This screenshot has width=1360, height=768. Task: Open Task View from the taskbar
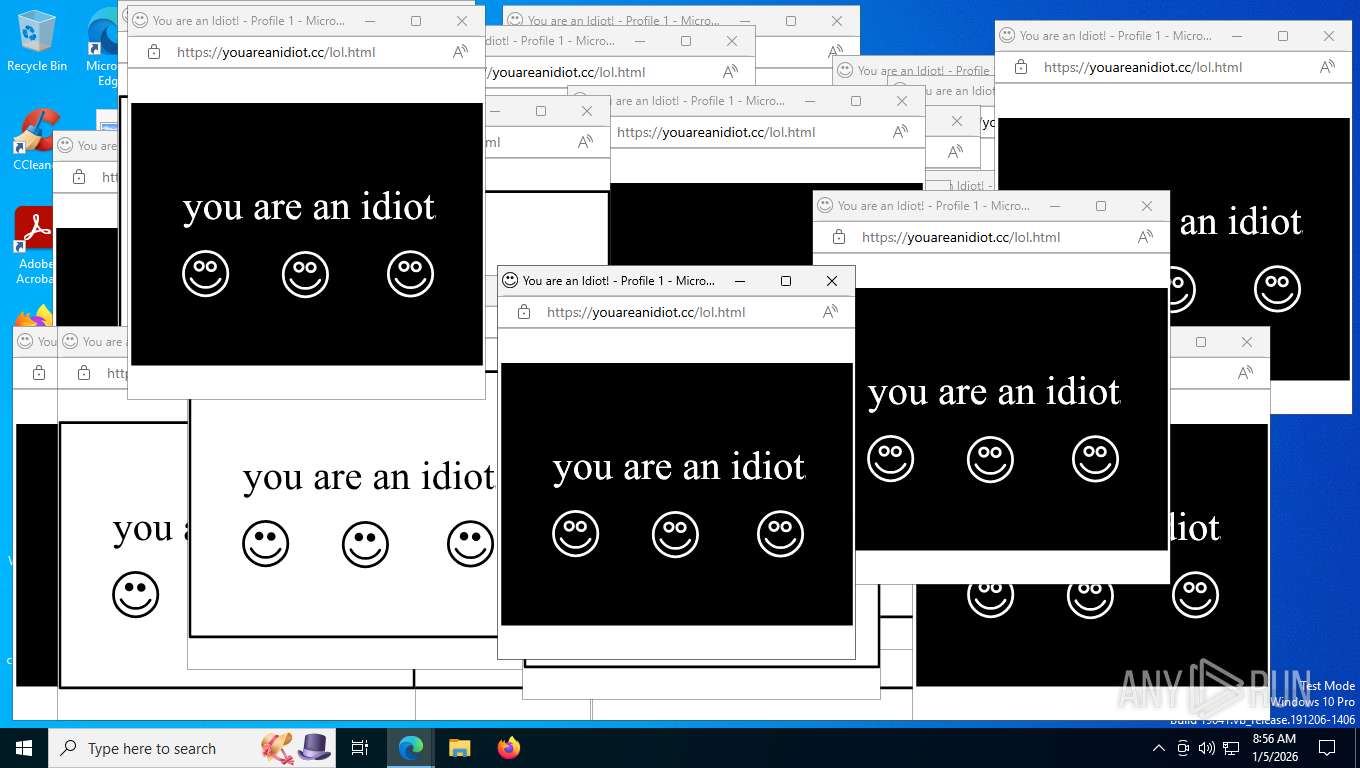360,748
